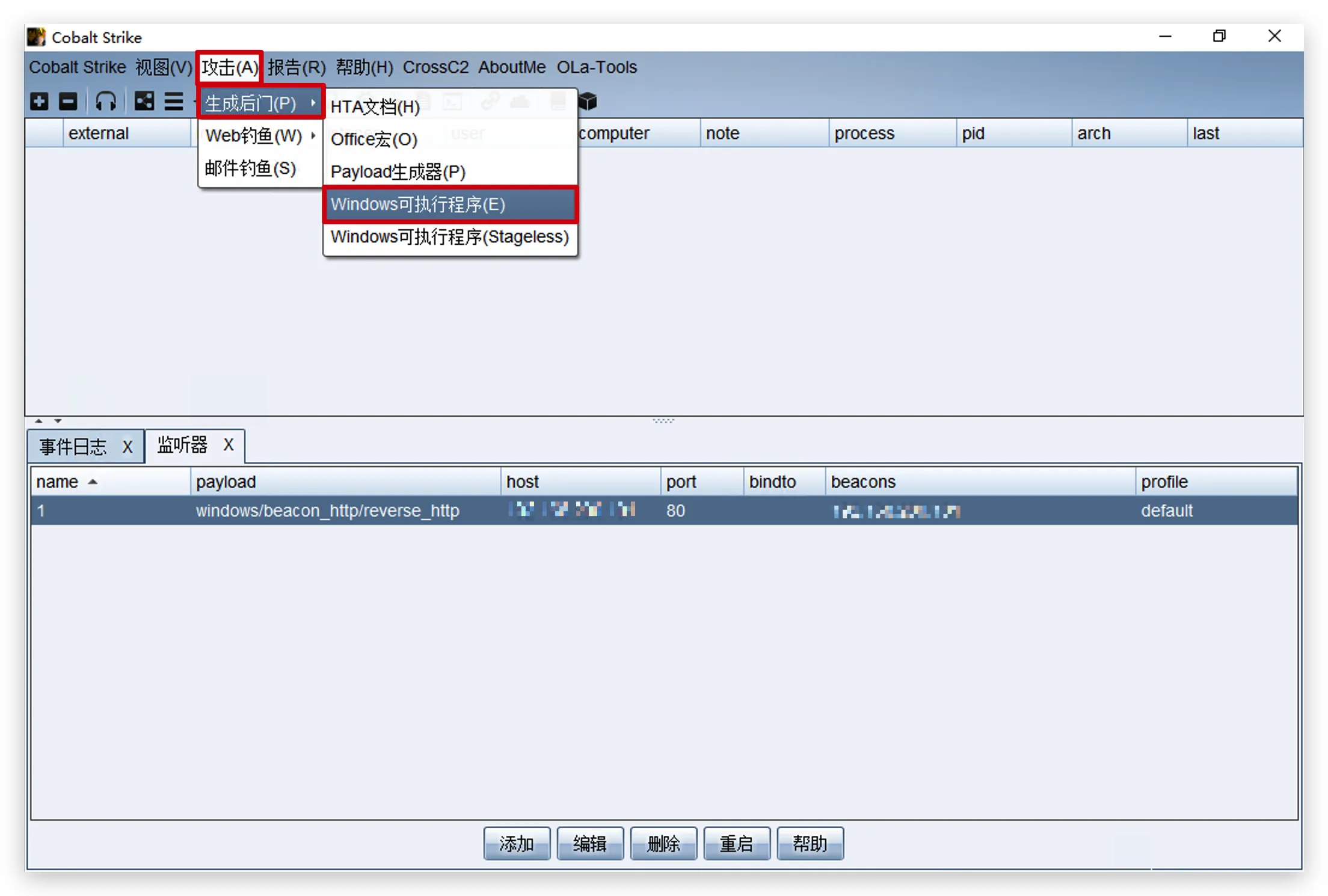Open listeners via headphones icon

pyautogui.click(x=106, y=101)
